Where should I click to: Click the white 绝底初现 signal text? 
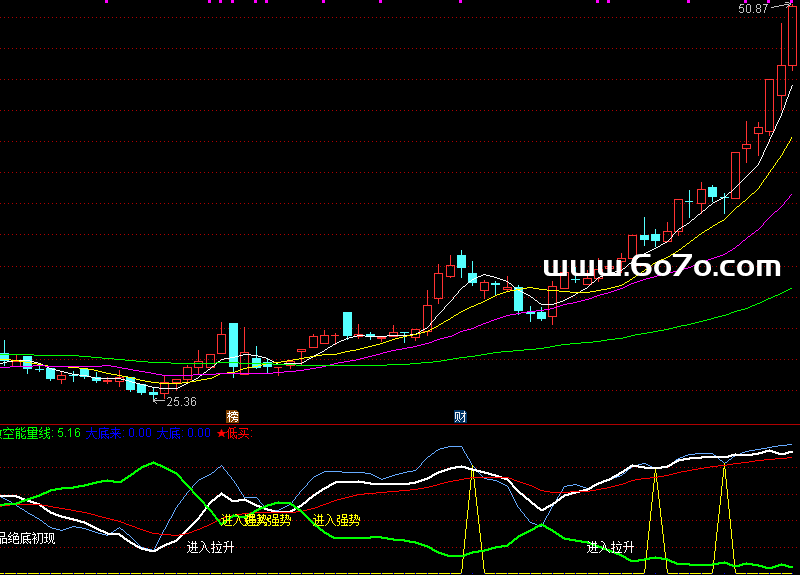[28, 538]
